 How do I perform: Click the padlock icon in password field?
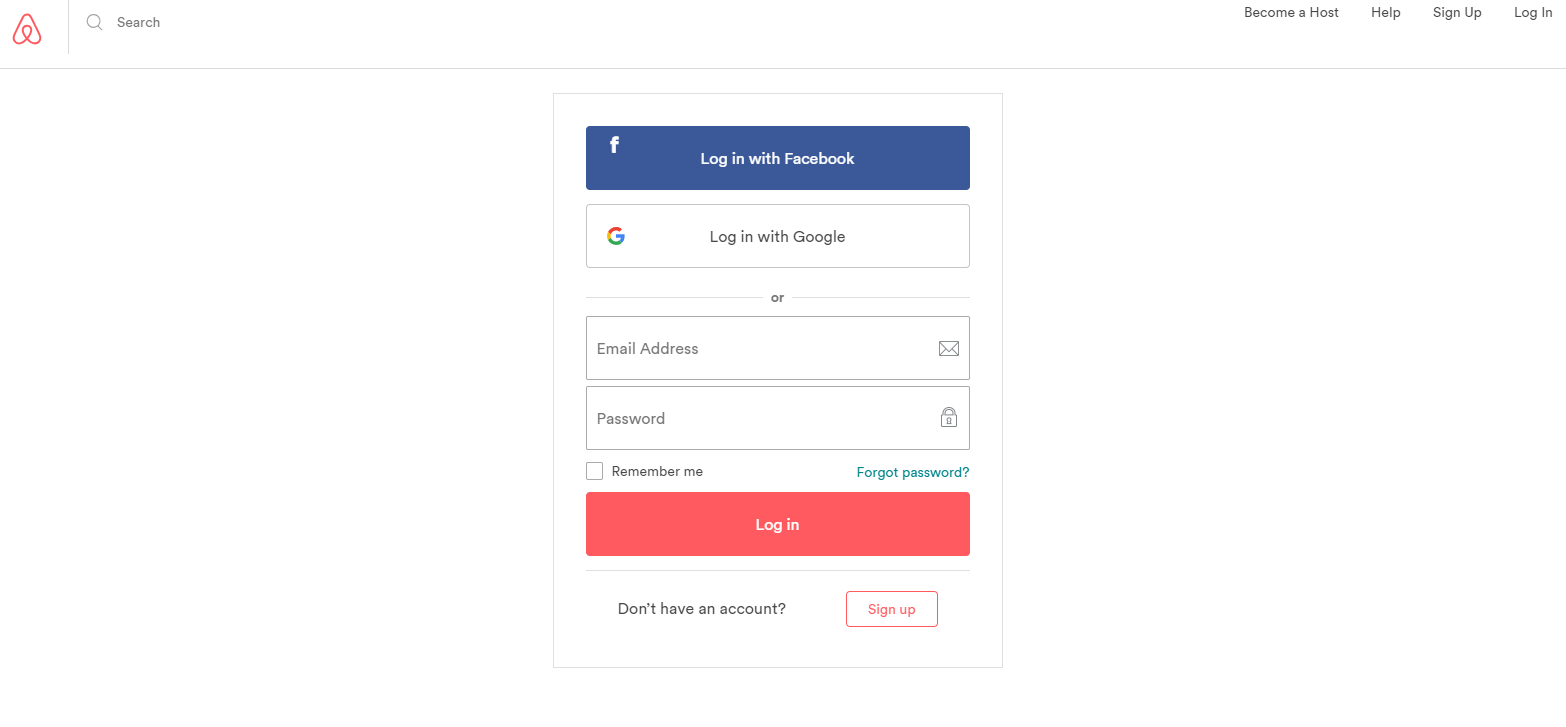tap(948, 417)
